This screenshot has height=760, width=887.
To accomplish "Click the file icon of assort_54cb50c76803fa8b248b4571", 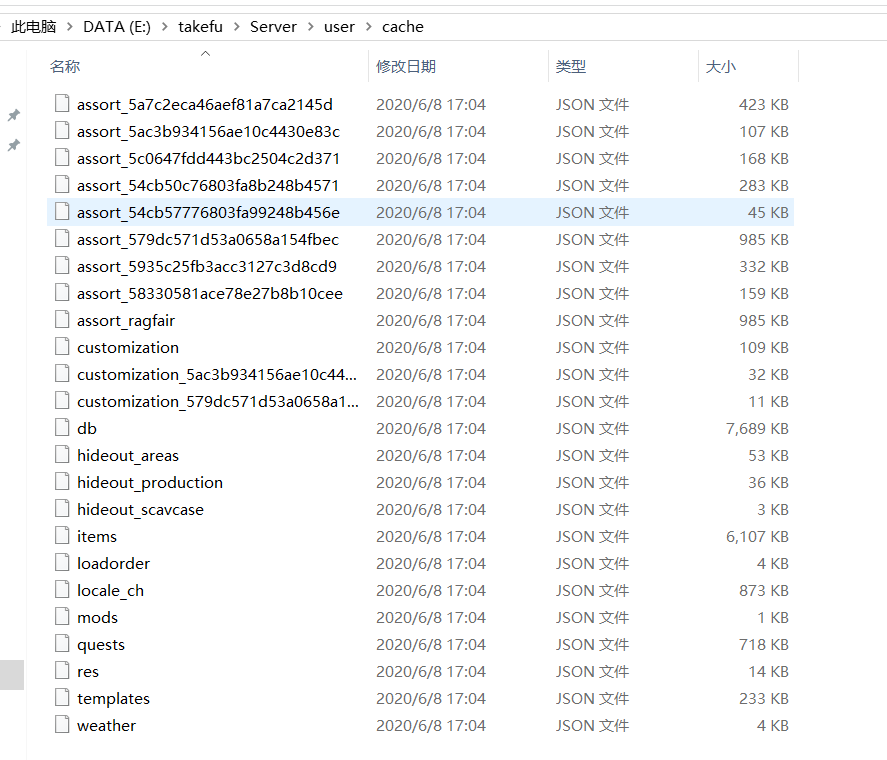I will pyautogui.click(x=62, y=185).
